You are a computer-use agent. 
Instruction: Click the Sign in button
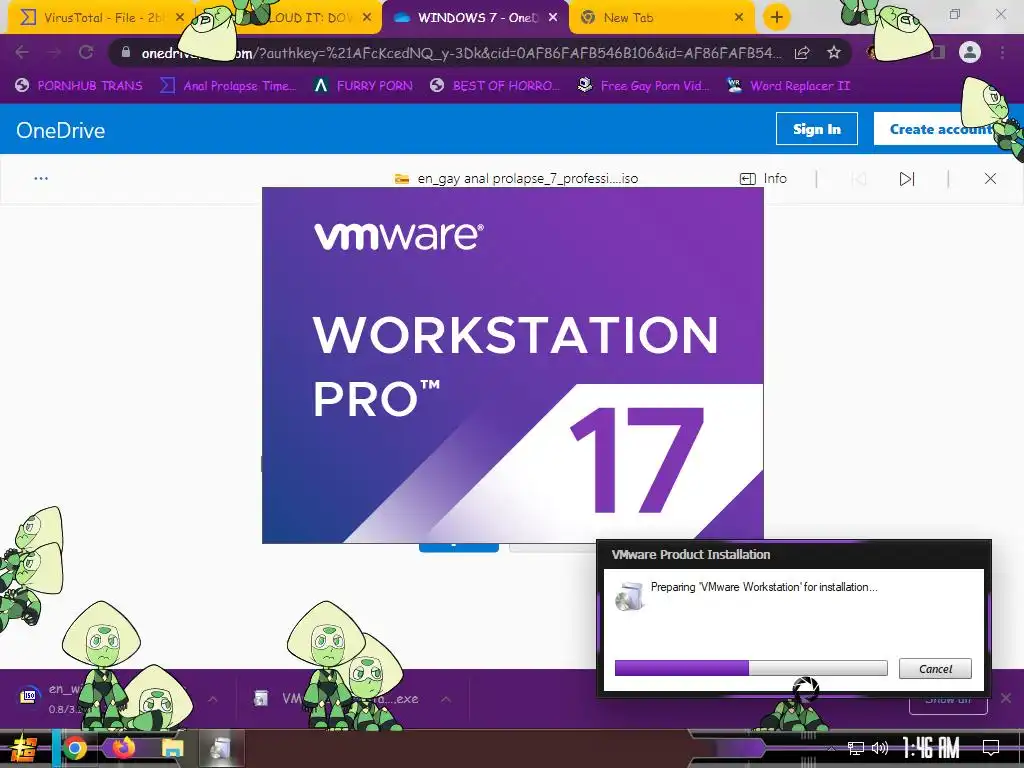(x=816, y=129)
